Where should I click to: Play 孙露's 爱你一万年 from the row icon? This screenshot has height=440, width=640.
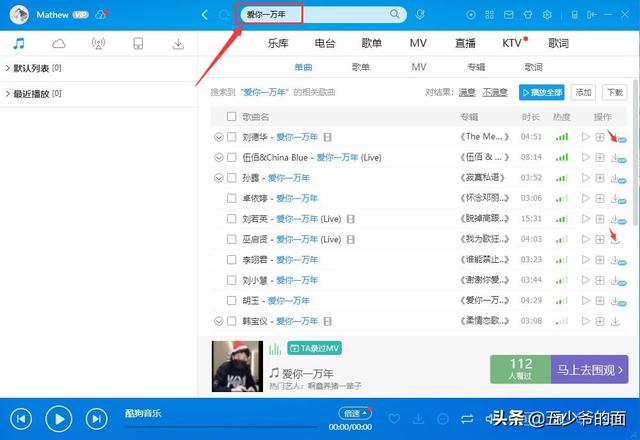[x=586, y=178]
